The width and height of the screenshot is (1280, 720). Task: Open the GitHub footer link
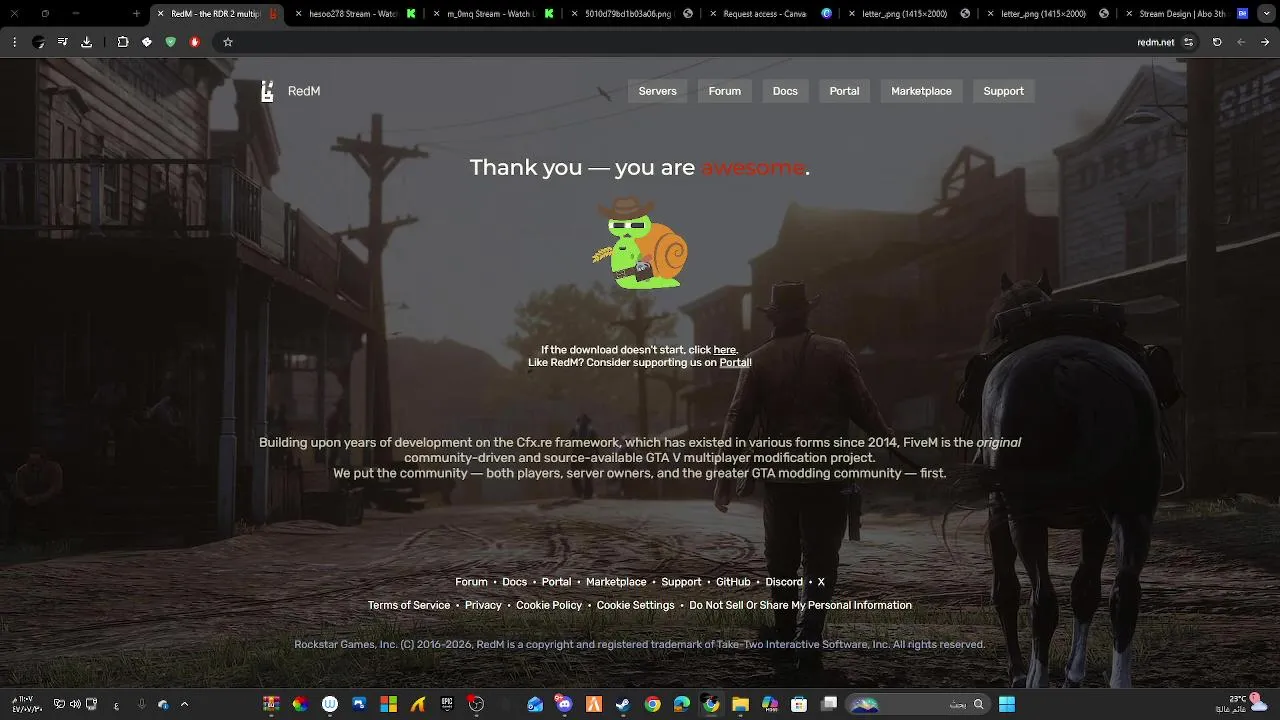pos(733,582)
